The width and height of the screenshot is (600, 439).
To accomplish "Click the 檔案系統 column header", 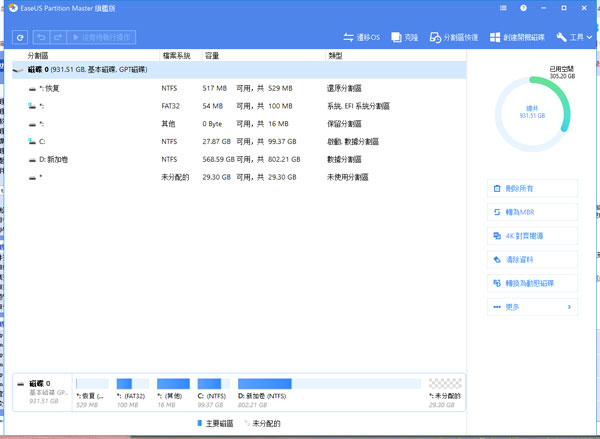I will click(x=176, y=55).
